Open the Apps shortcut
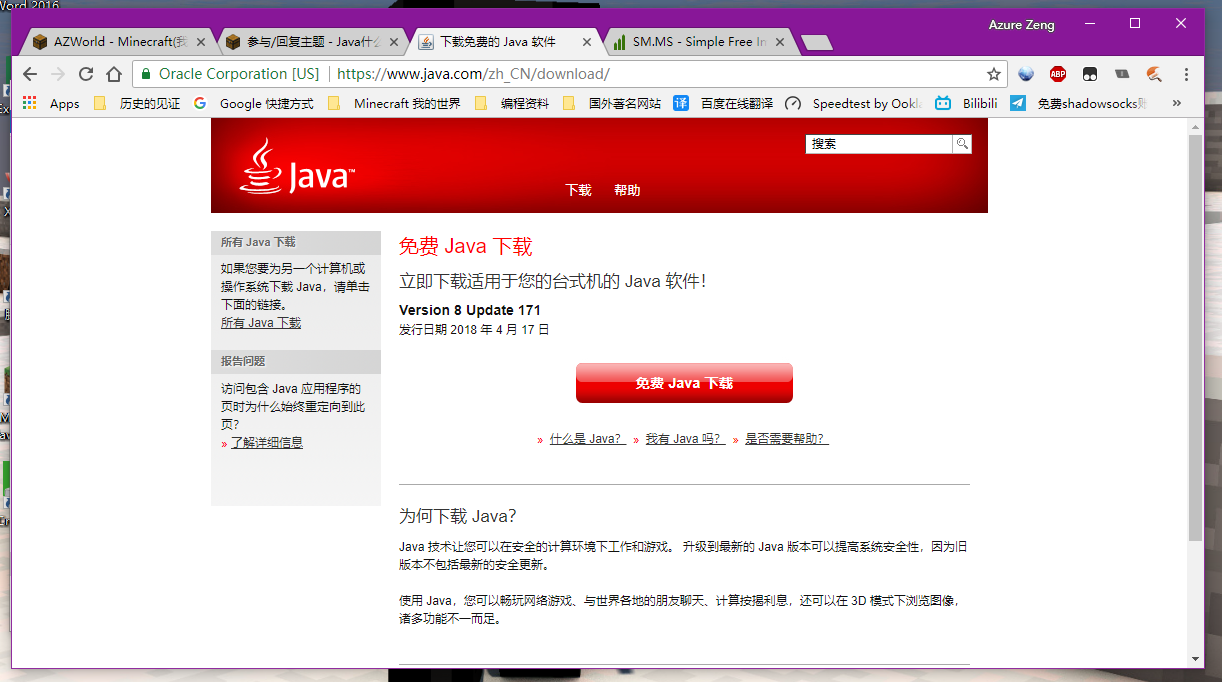 51,103
